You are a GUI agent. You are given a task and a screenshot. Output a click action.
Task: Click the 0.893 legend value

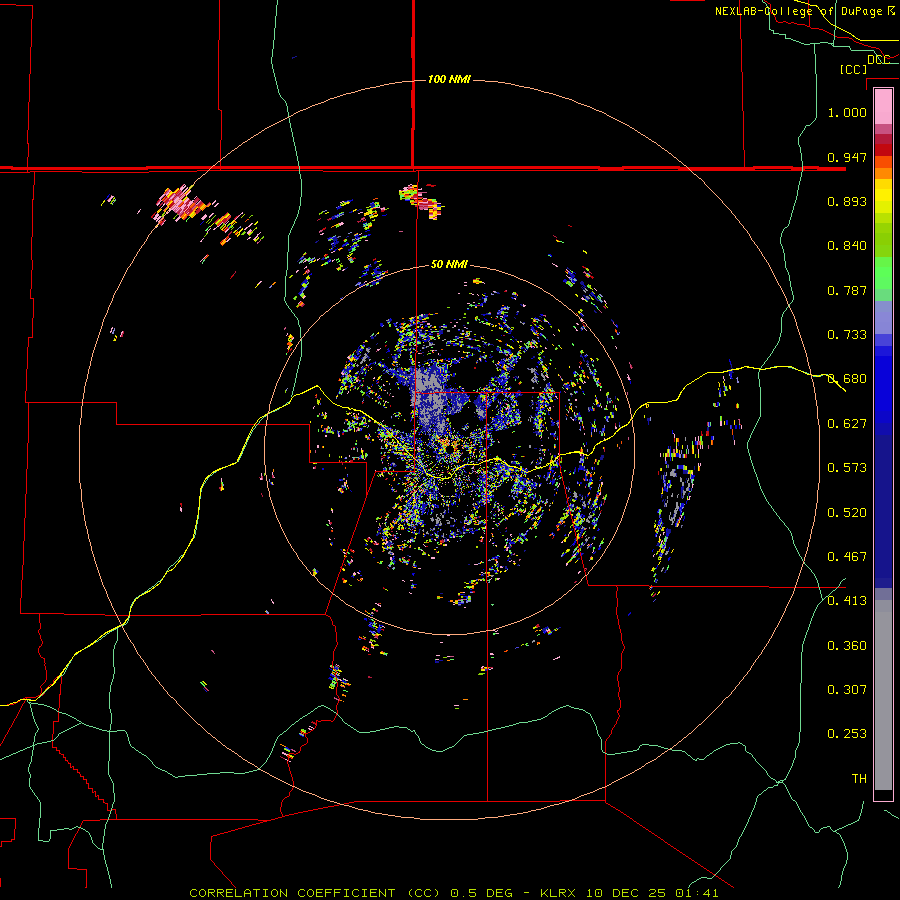(x=847, y=201)
